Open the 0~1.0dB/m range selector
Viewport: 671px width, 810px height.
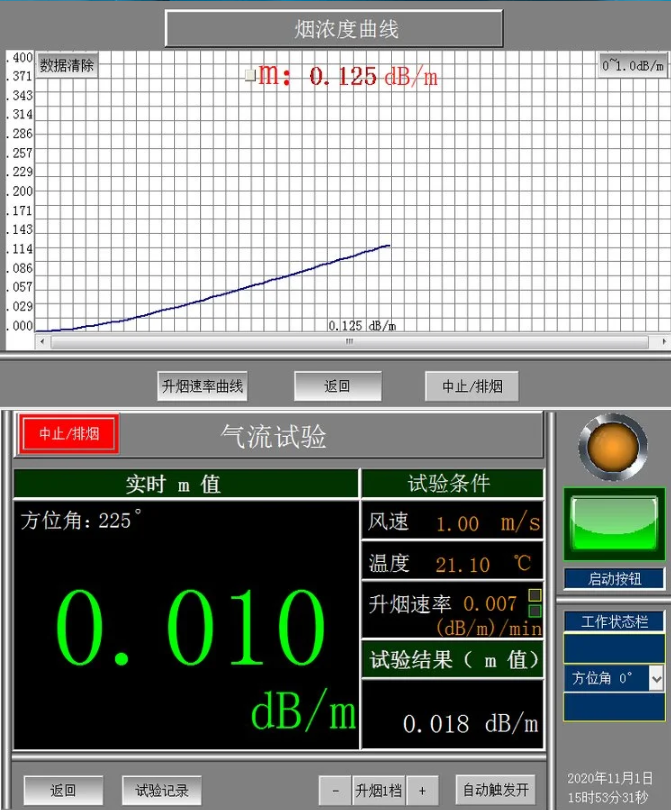(632, 66)
